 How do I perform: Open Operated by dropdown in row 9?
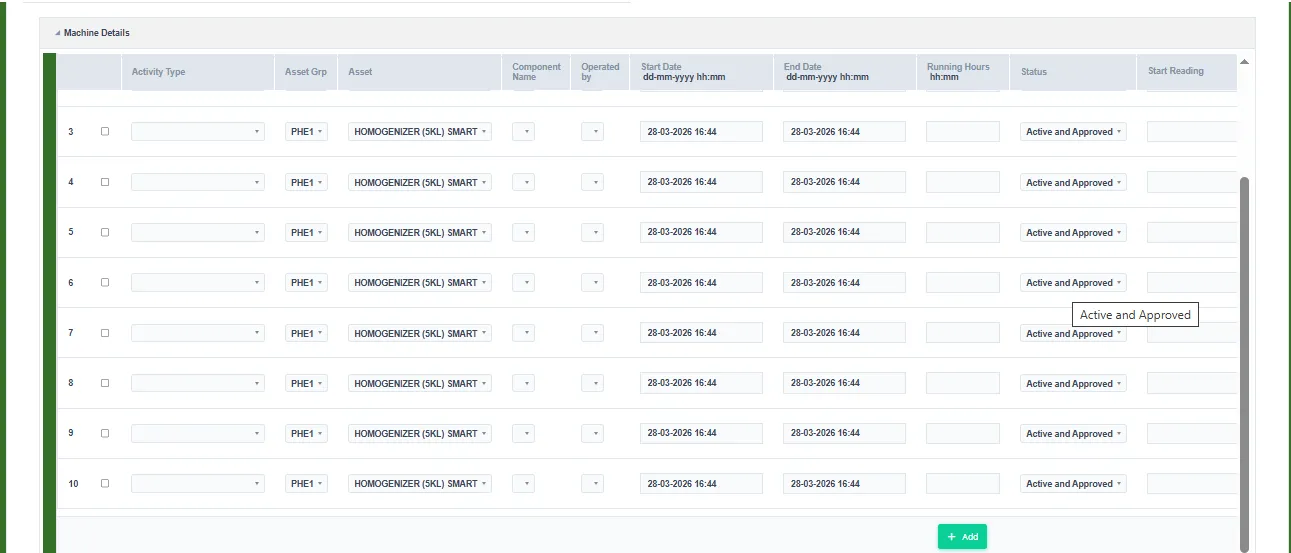coord(592,433)
